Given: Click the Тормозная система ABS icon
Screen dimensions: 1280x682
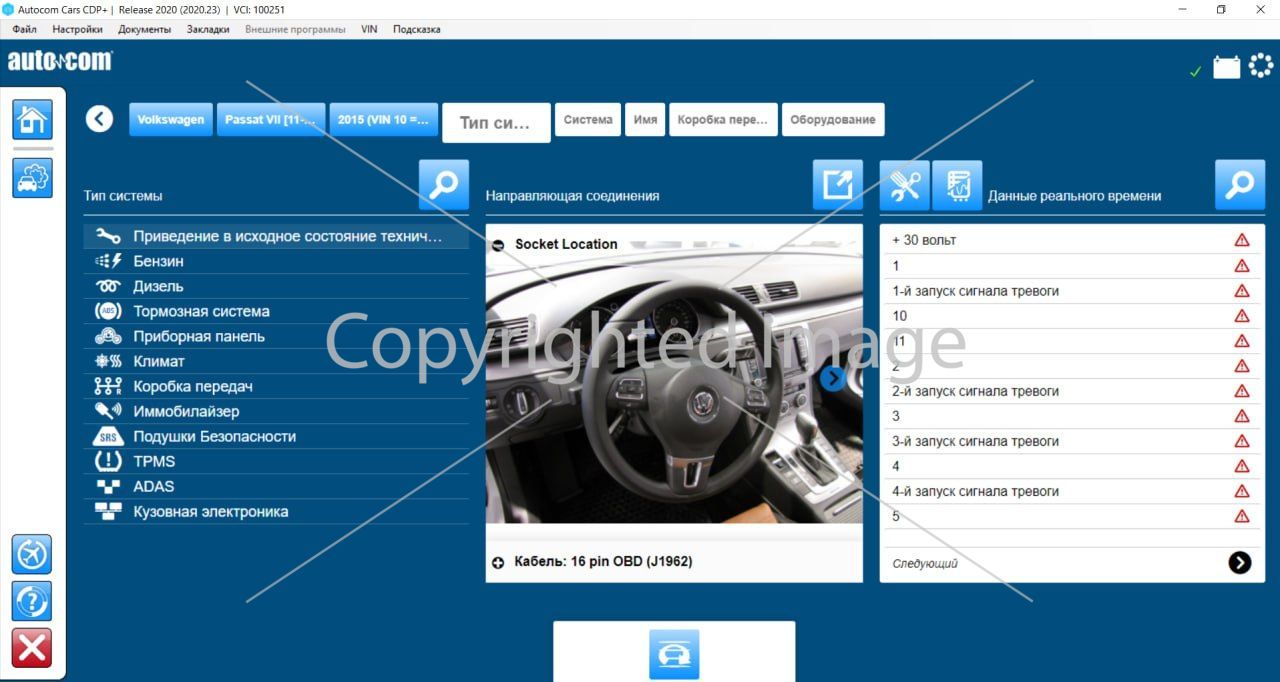Looking at the screenshot, I should click(108, 311).
